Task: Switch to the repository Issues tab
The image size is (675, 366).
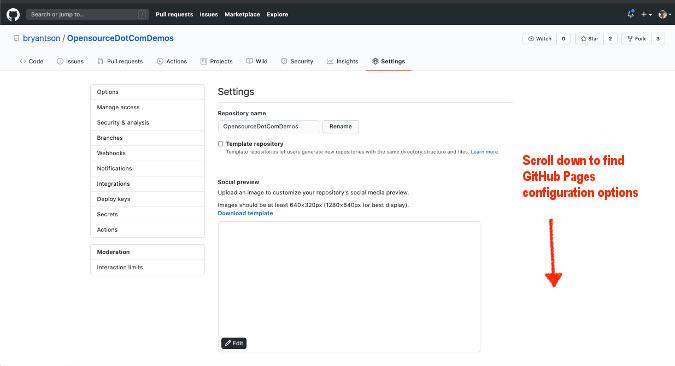Action: click(70, 61)
